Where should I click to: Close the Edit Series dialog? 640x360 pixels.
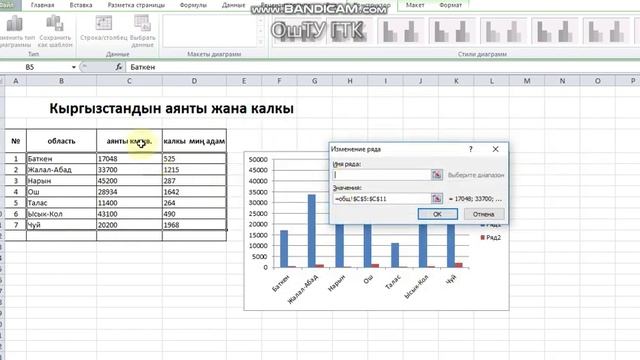pos(496,149)
